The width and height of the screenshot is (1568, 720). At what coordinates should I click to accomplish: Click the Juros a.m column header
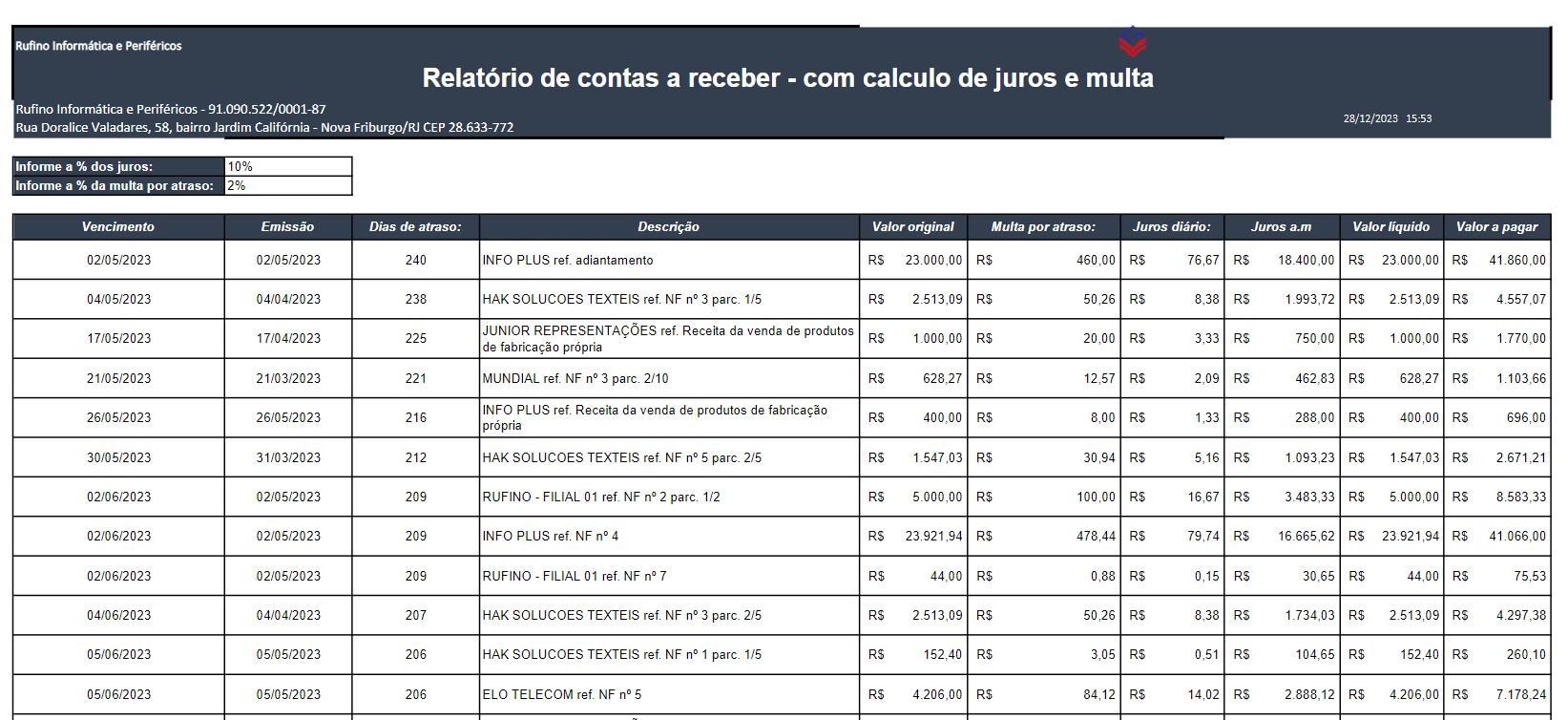click(1282, 226)
